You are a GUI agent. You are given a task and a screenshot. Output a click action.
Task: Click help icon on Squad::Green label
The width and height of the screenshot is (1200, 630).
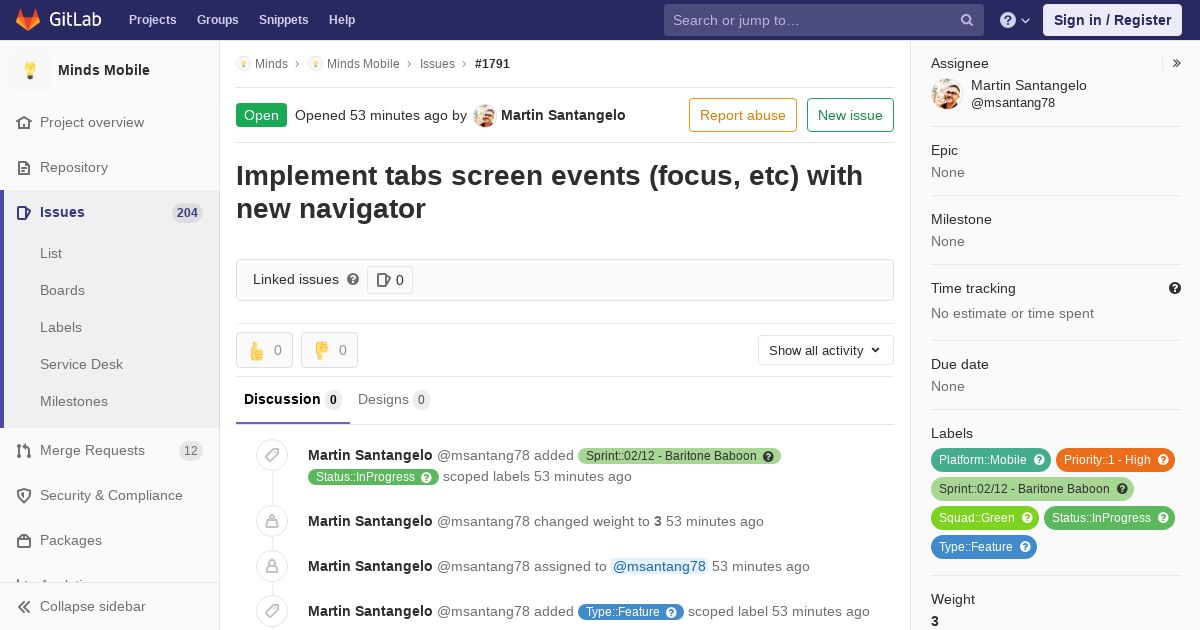pyautogui.click(x=1027, y=518)
